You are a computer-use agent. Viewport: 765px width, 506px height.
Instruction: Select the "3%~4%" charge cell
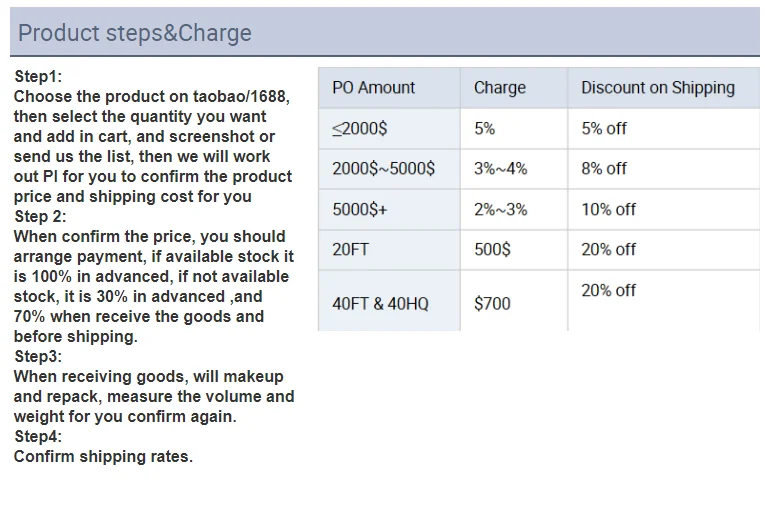(x=500, y=169)
